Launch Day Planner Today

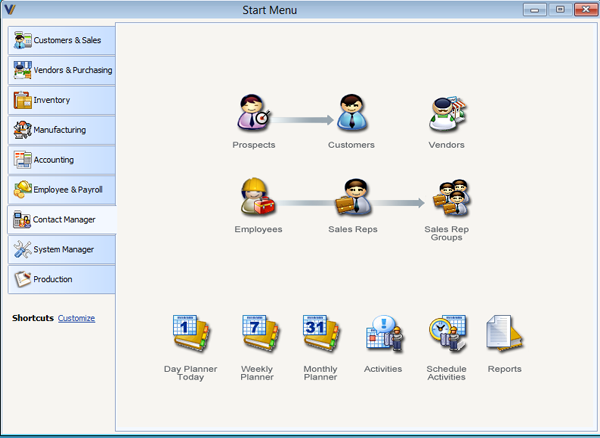(191, 334)
